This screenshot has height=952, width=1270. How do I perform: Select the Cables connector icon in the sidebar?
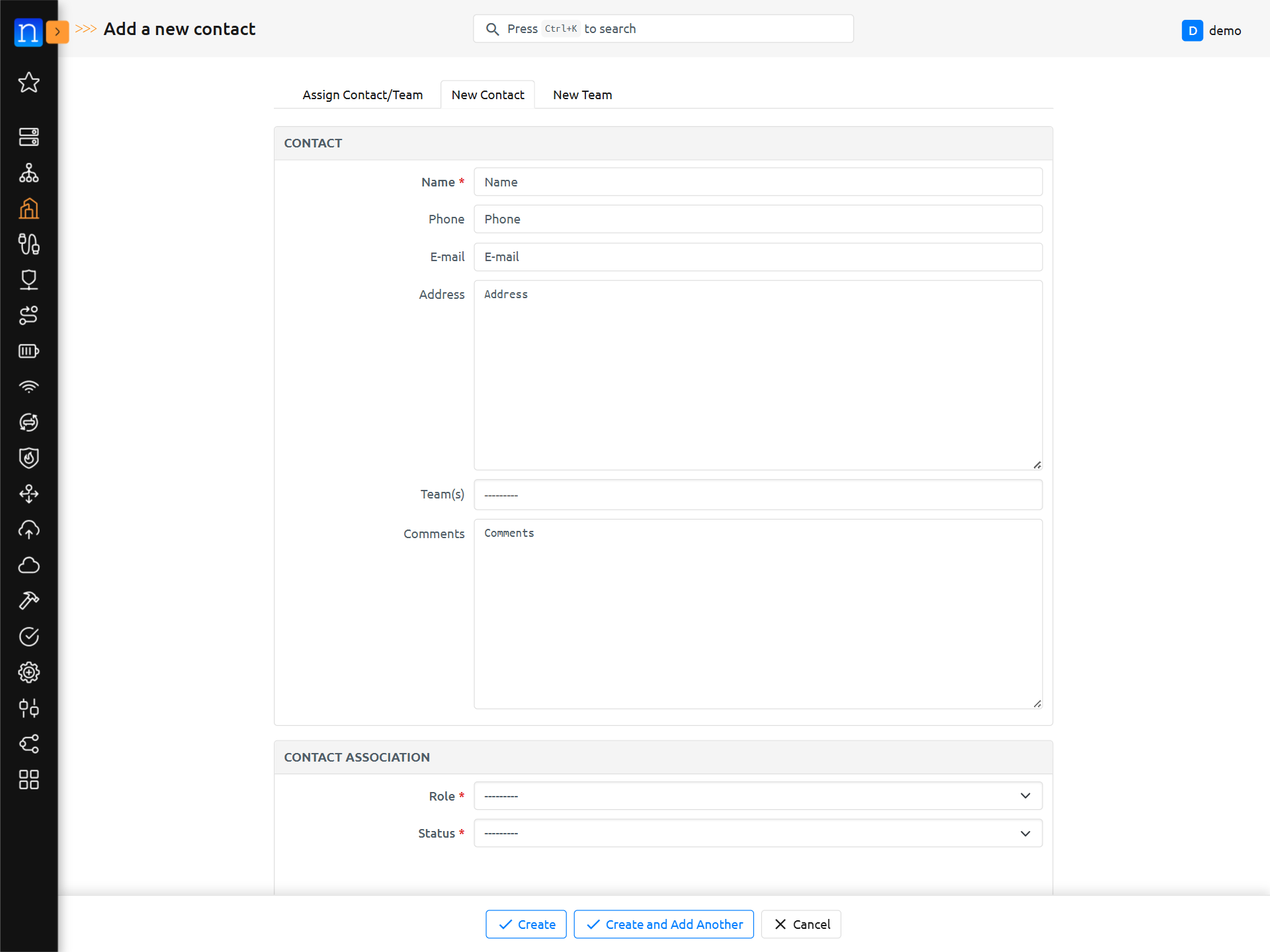point(29,245)
